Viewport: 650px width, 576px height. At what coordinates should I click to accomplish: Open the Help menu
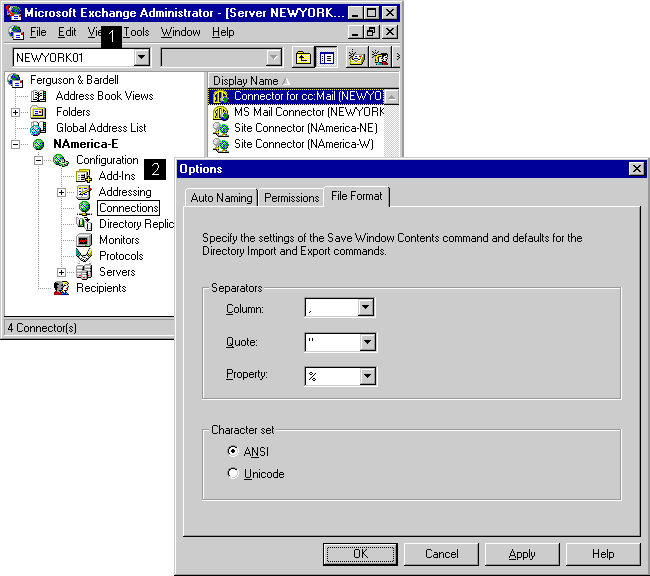[x=223, y=32]
